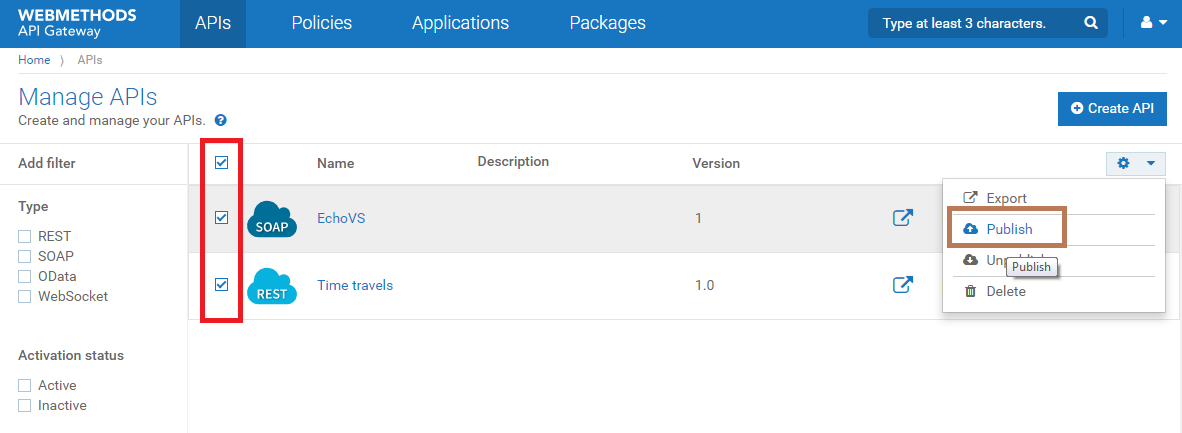Choose Delete in the actions menu
This screenshot has width=1182, height=433.
pyautogui.click(x=1005, y=291)
